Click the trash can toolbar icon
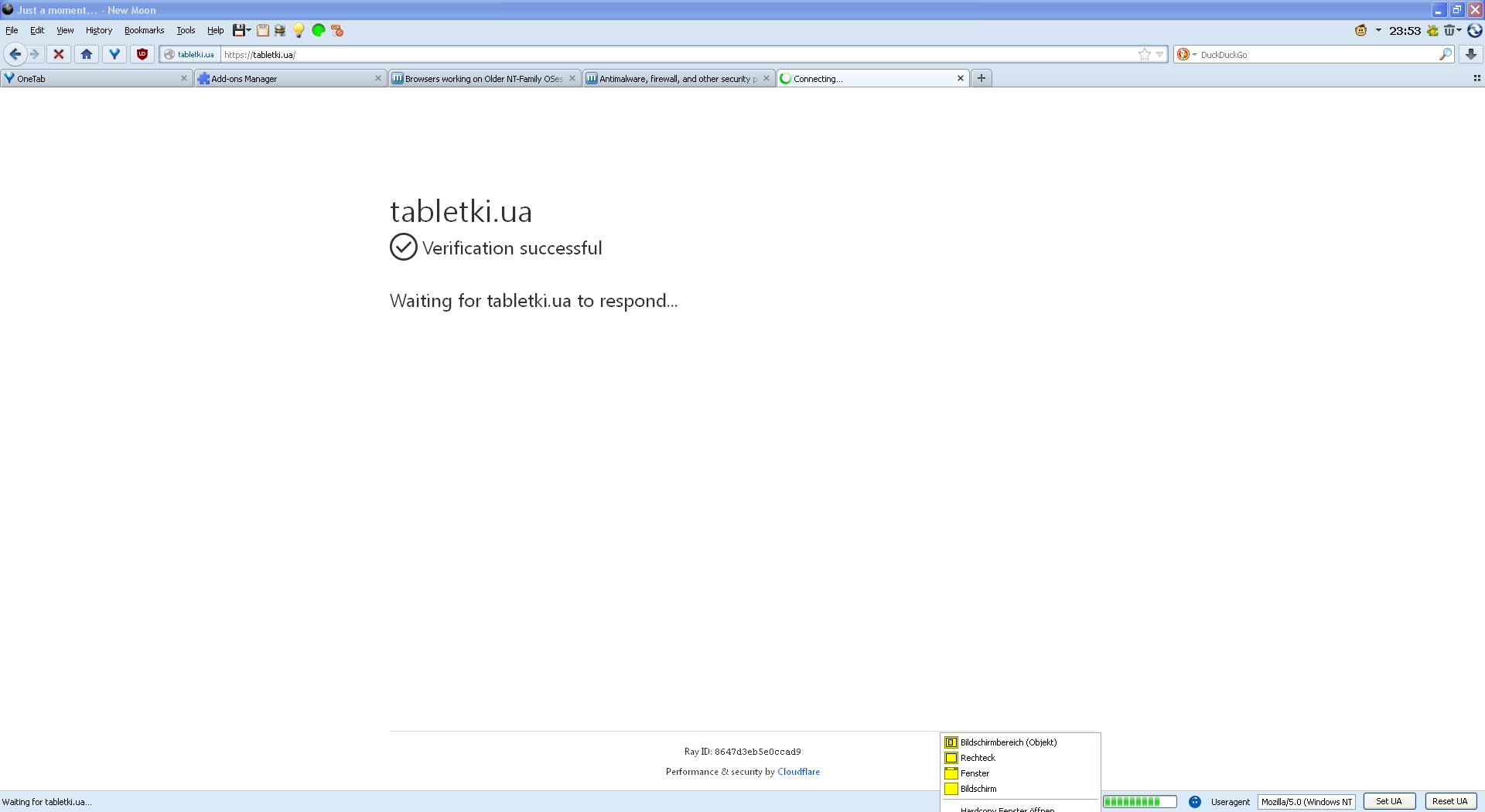The width and height of the screenshot is (1485, 812). (x=1449, y=30)
